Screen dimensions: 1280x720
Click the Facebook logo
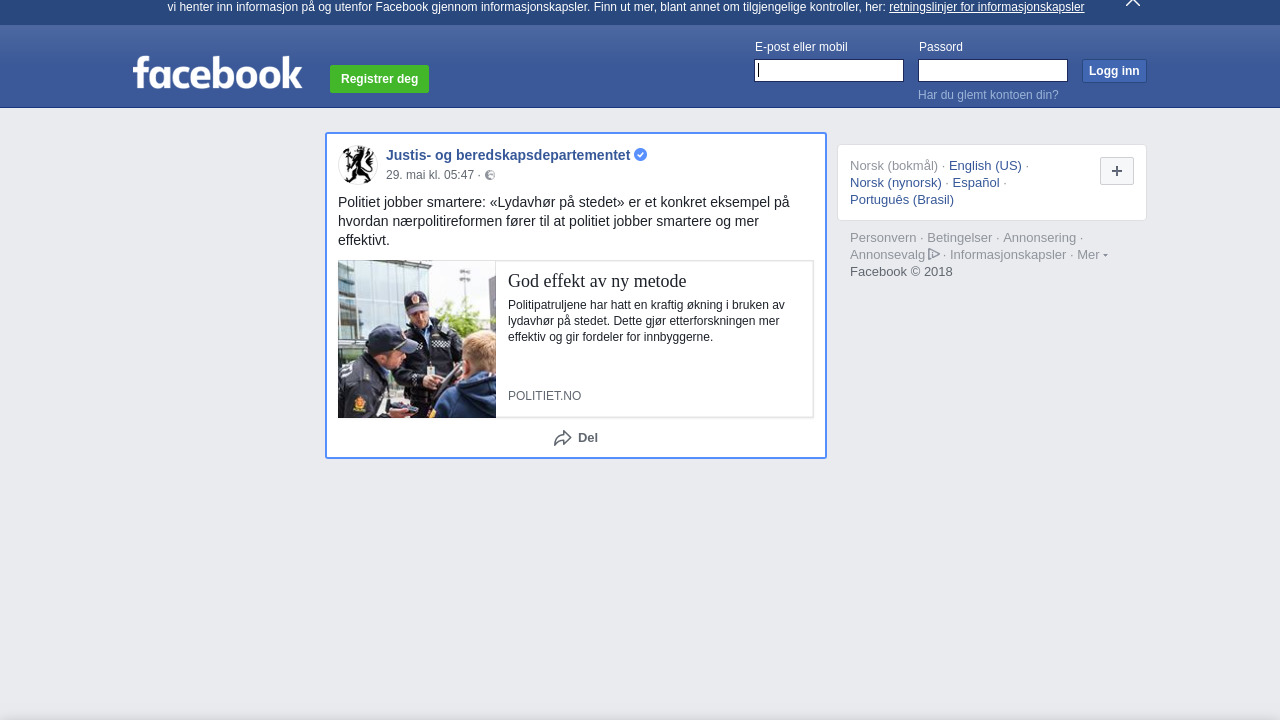click(217, 73)
